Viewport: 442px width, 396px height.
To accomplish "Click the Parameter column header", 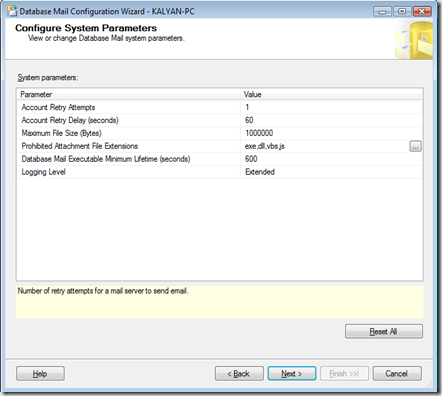I will click(129, 94).
